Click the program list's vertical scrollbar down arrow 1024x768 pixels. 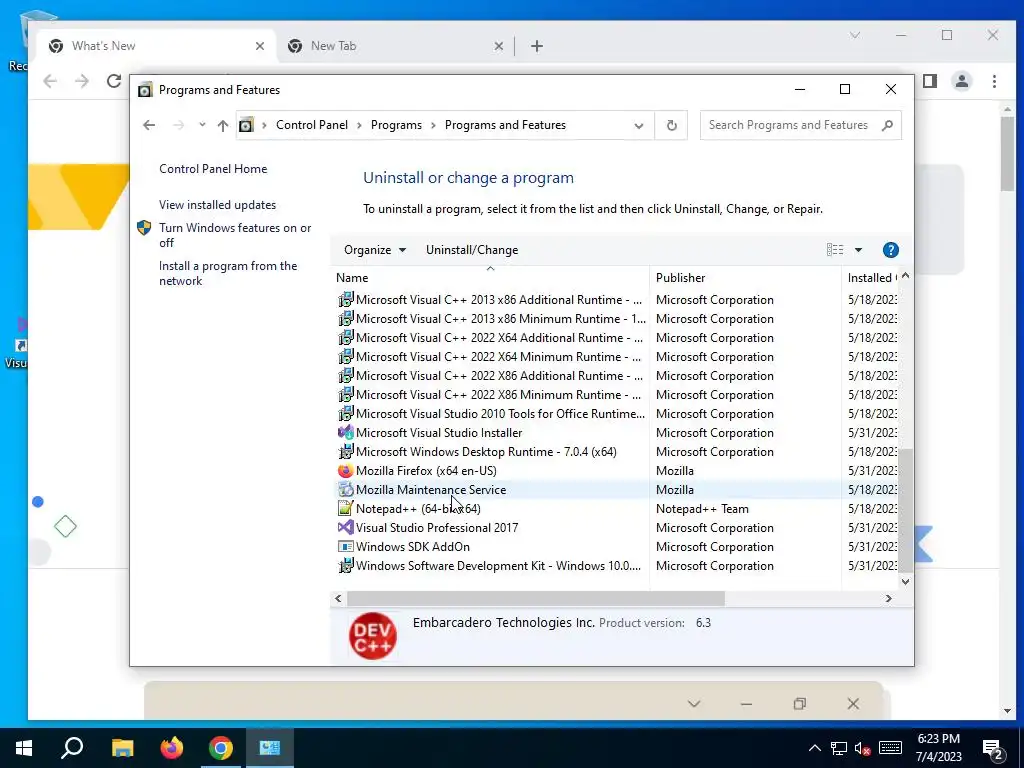(905, 581)
